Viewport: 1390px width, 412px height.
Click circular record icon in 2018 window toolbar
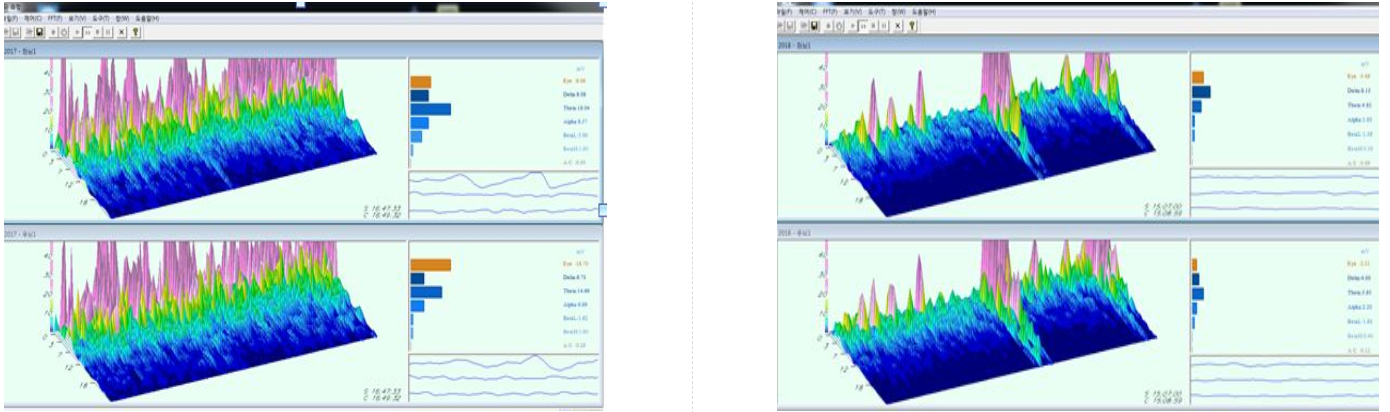click(839, 26)
